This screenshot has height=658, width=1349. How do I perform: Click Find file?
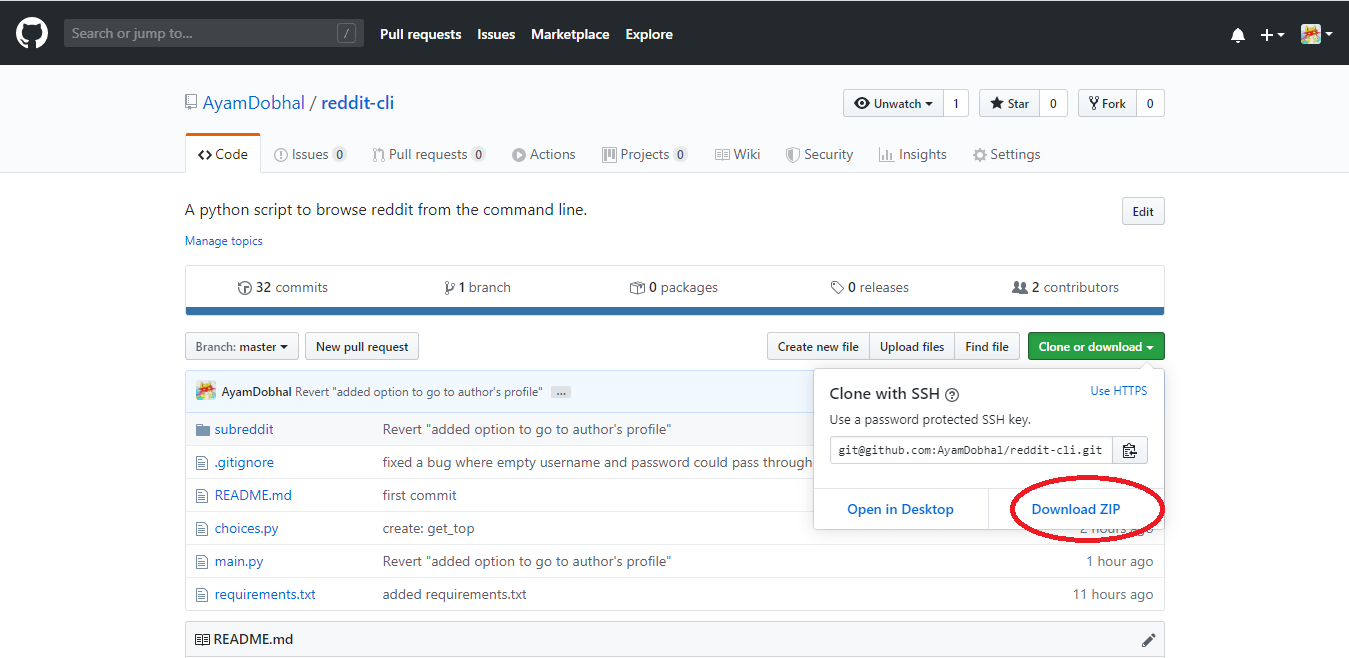pyautogui.click(x=987, y=347)
